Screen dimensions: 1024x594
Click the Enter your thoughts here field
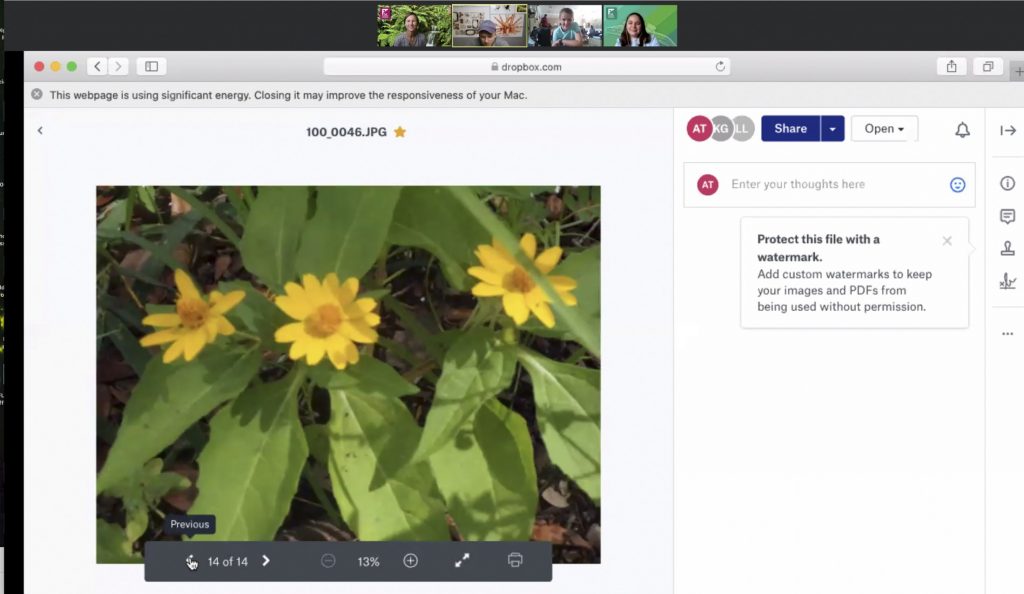(x=830, y=185)
